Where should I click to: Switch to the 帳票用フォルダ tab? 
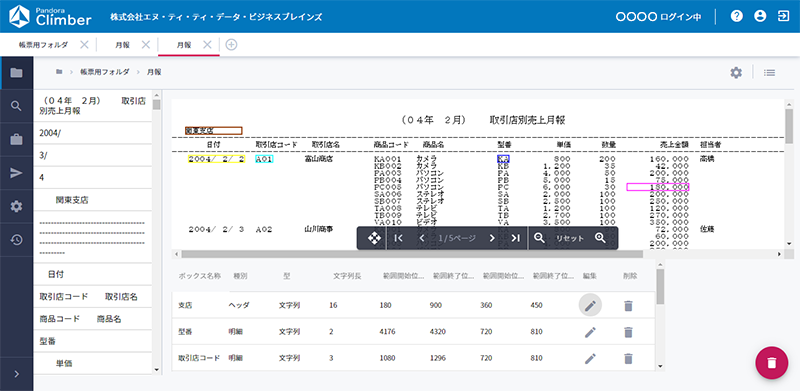coord(43,45)
